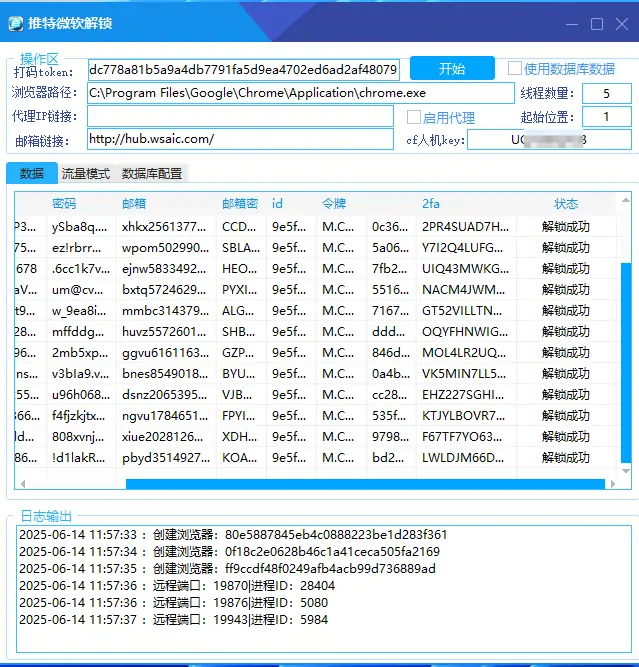Screen dimensions: 639x667
Task: Click 解锁成功 status in the LWLDJM66D row
Action: coord(566,458)
